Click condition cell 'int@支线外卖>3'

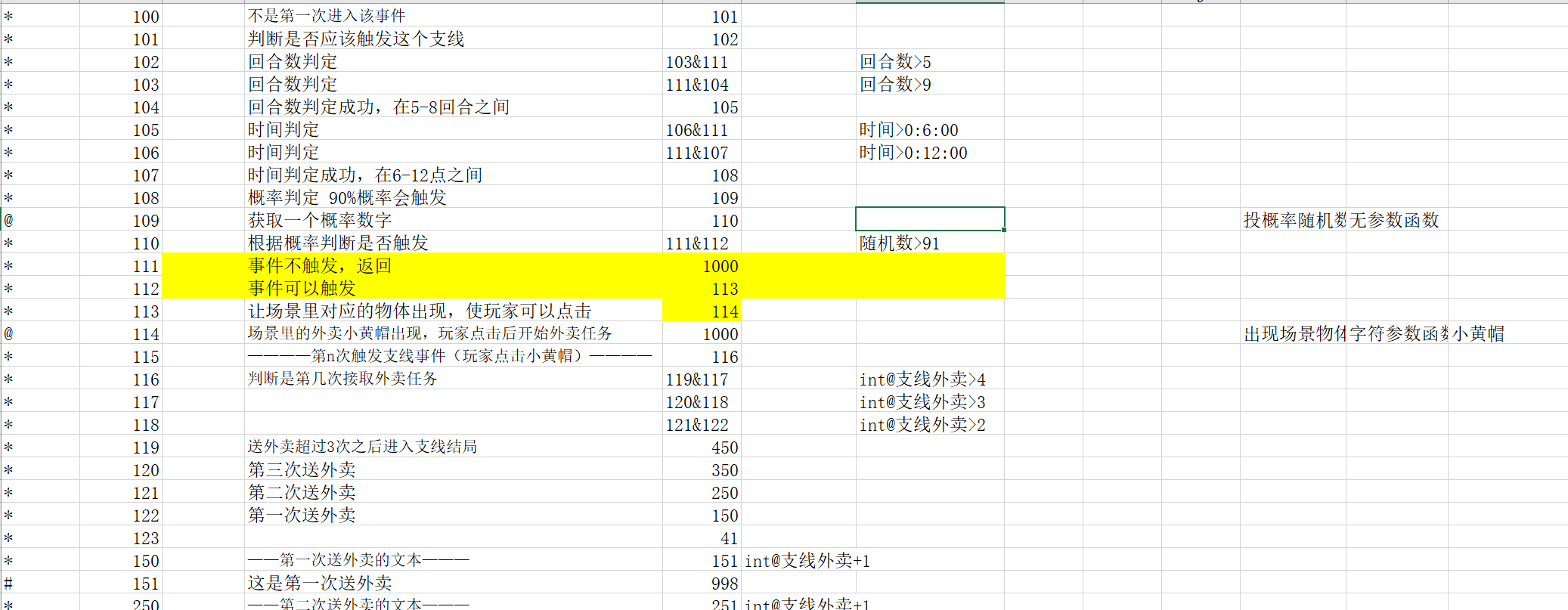click(930, 401)
